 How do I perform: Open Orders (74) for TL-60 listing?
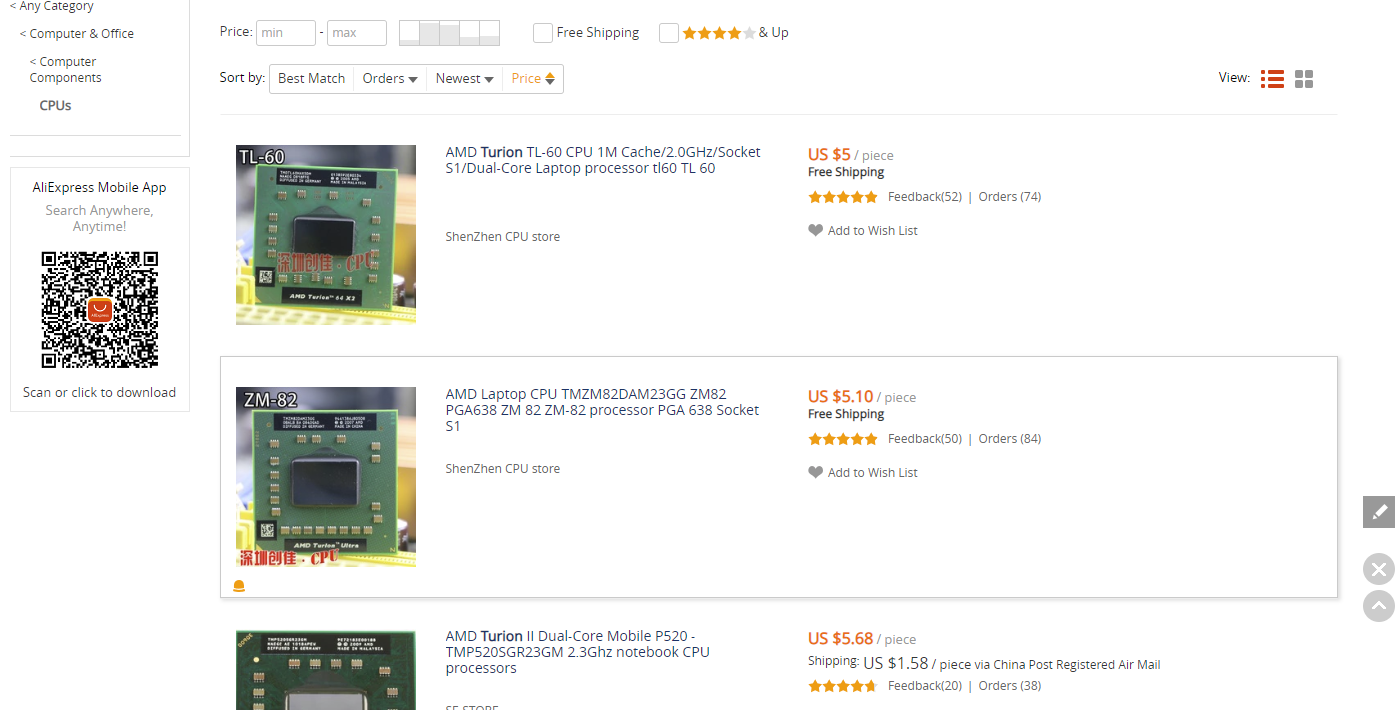coord(1010,197)
